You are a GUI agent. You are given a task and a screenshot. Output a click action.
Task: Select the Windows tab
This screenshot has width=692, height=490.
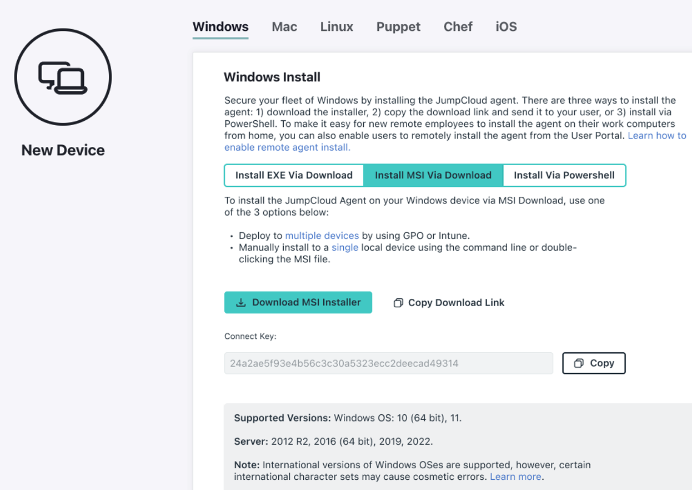tap(220, 27)
